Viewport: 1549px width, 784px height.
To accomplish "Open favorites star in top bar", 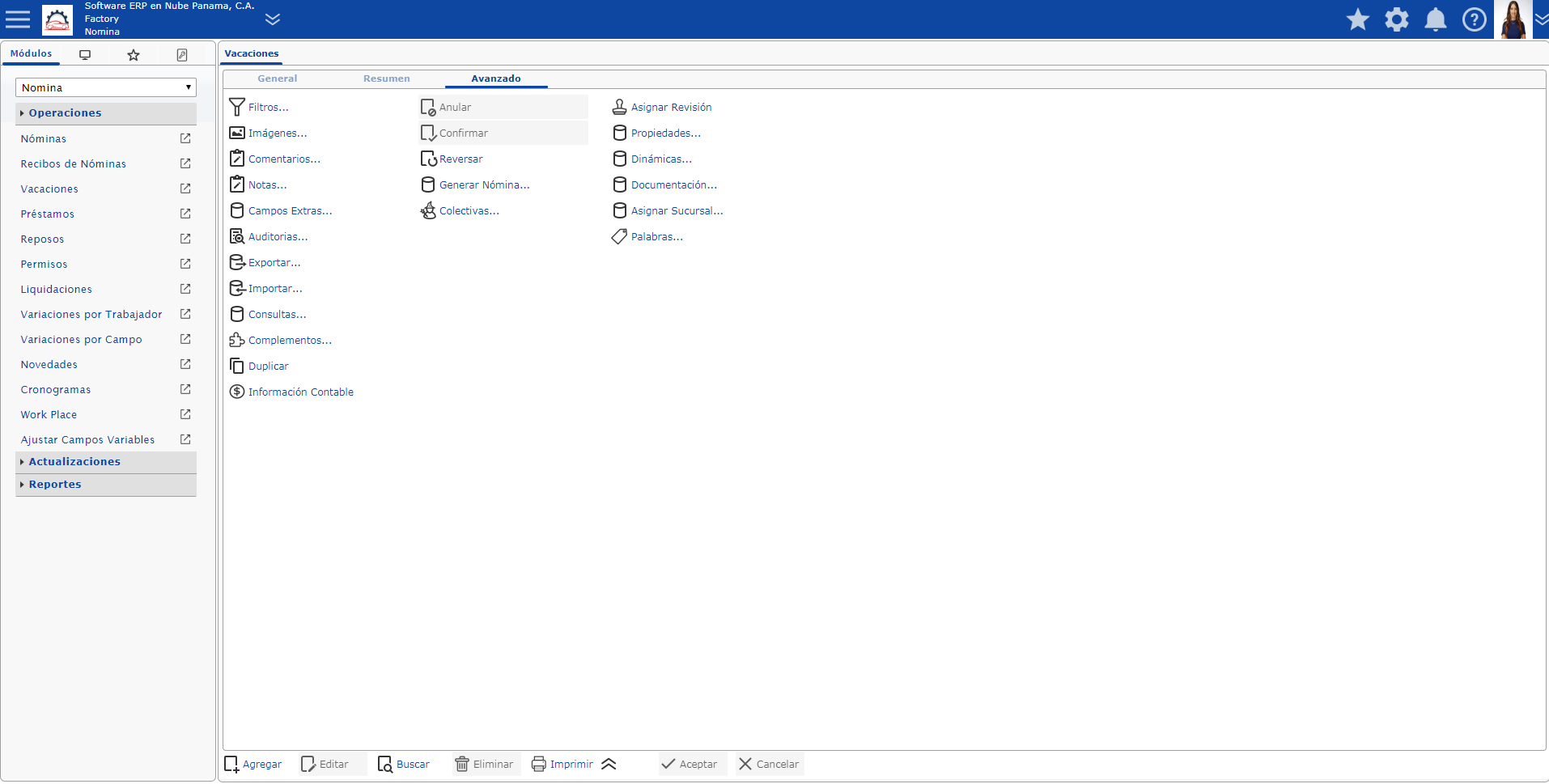I will 1358,19.
